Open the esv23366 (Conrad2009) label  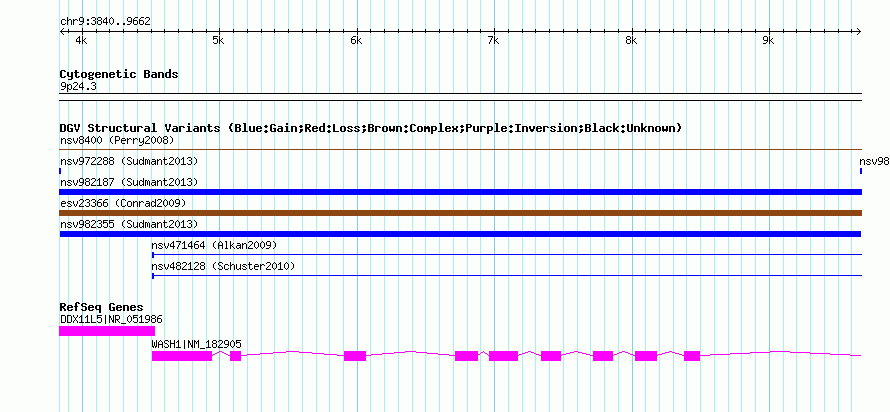[x=123, y=203]
